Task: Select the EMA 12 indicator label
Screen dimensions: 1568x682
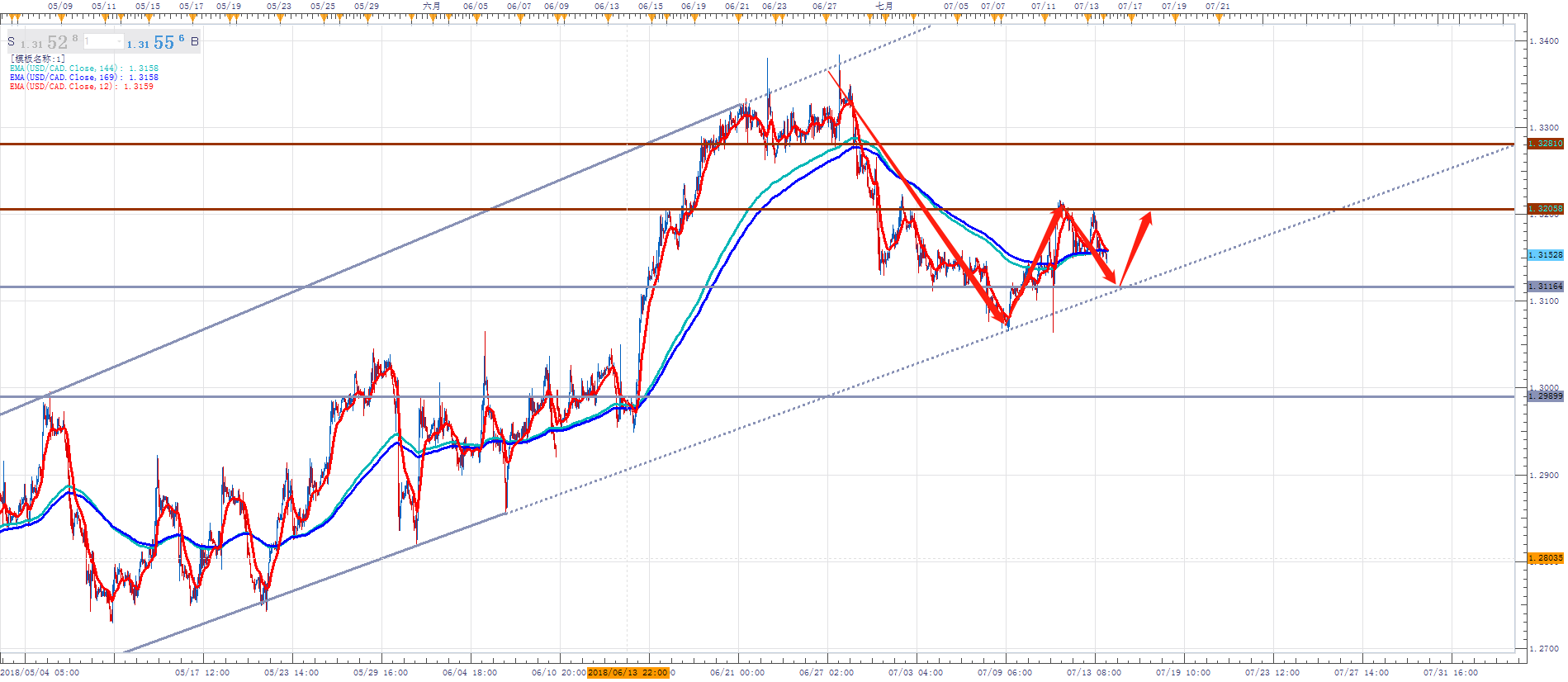Action: 82,87
